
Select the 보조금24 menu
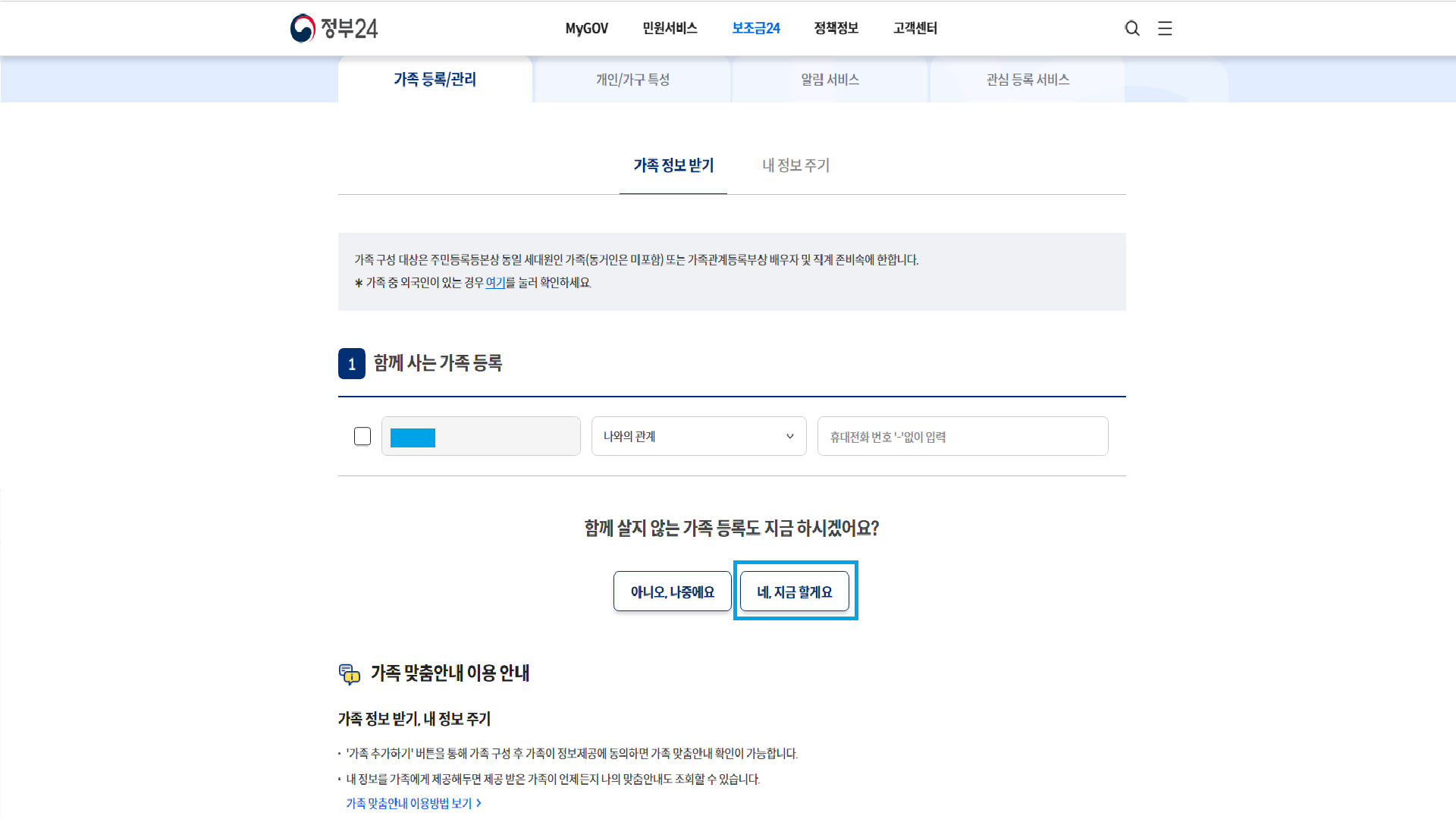pos(755,28)
